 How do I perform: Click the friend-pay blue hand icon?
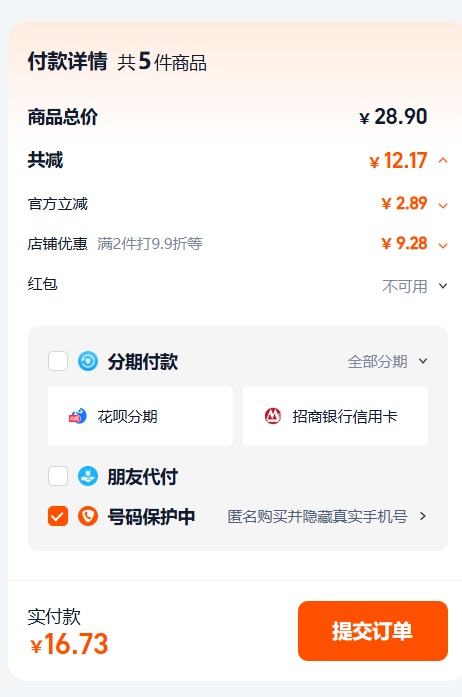[88, 476]
